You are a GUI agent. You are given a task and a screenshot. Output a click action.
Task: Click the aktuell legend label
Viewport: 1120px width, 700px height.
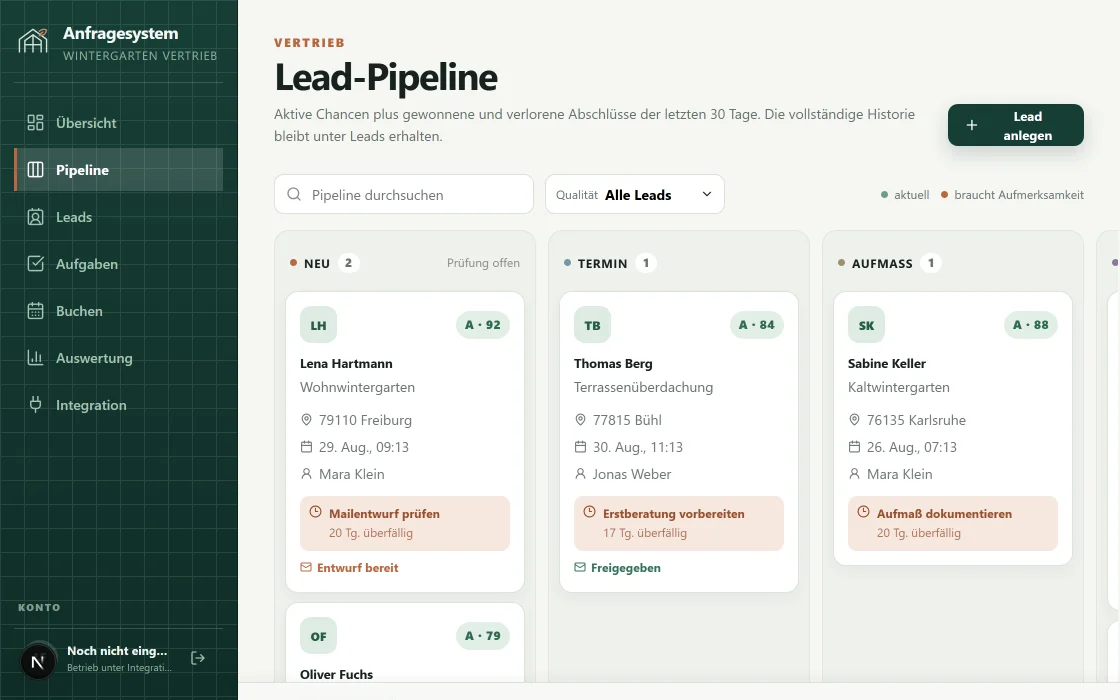911,195
